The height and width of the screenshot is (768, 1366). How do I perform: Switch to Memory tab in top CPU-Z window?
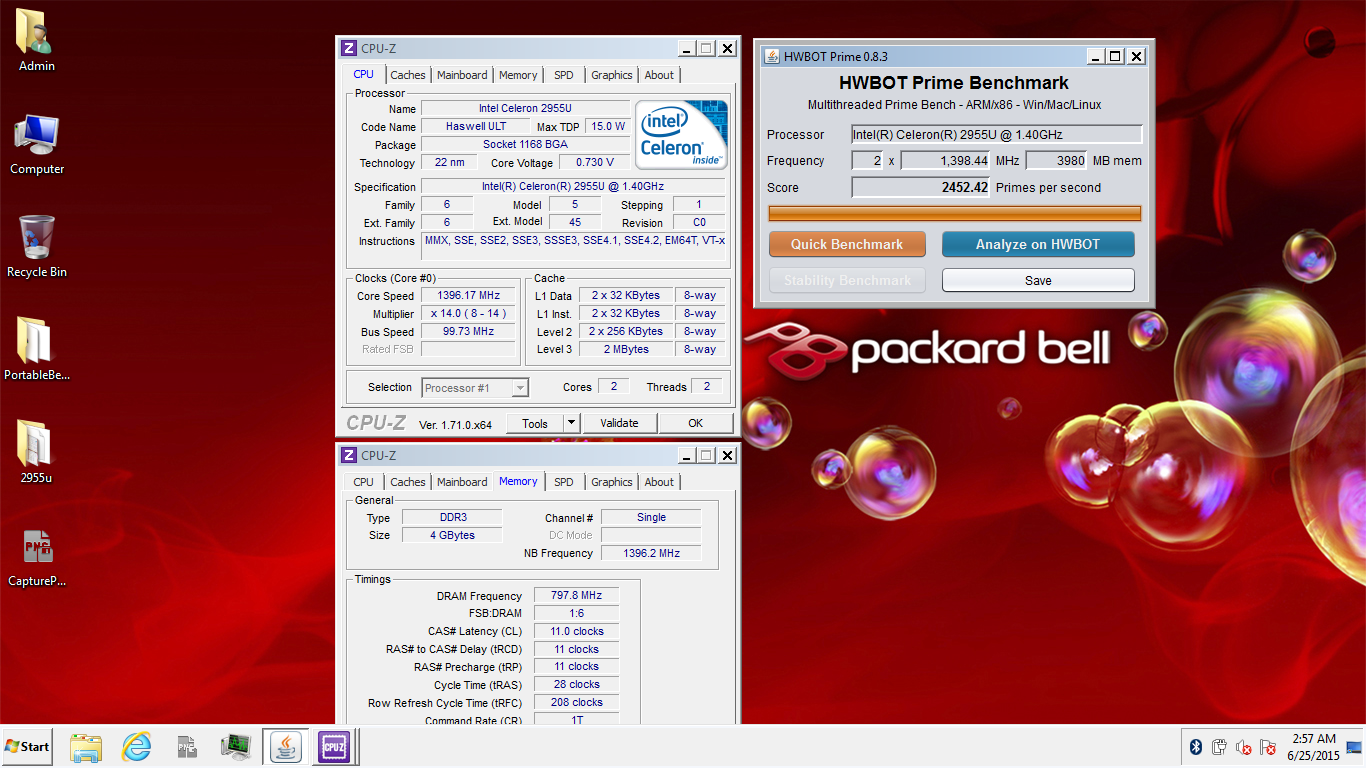click(518, 75)
